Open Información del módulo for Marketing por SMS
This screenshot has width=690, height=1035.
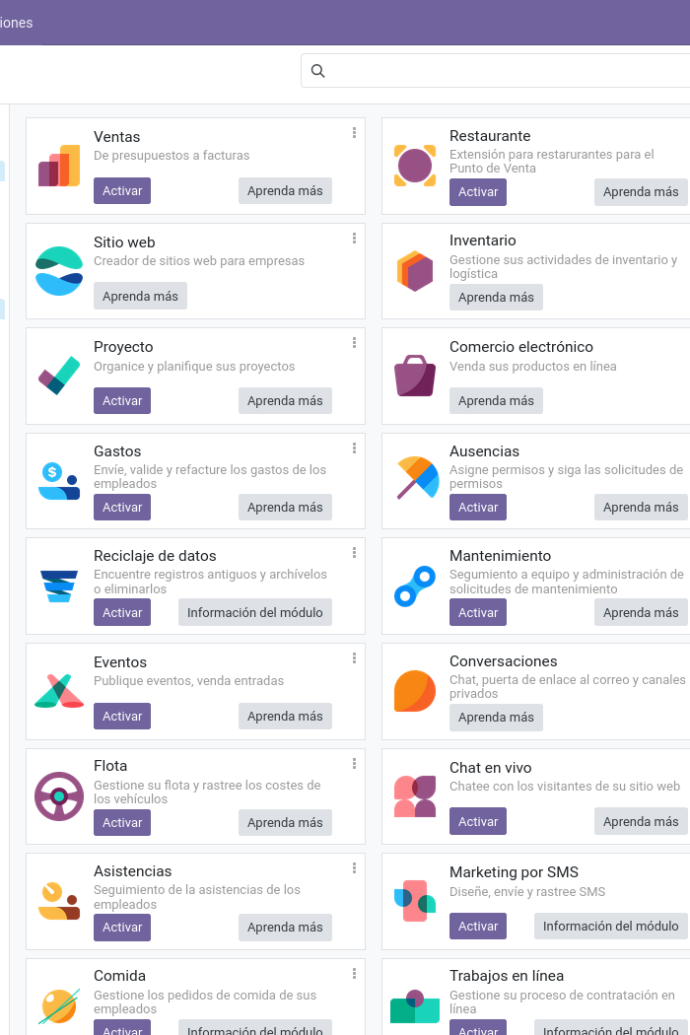[611, 926]
